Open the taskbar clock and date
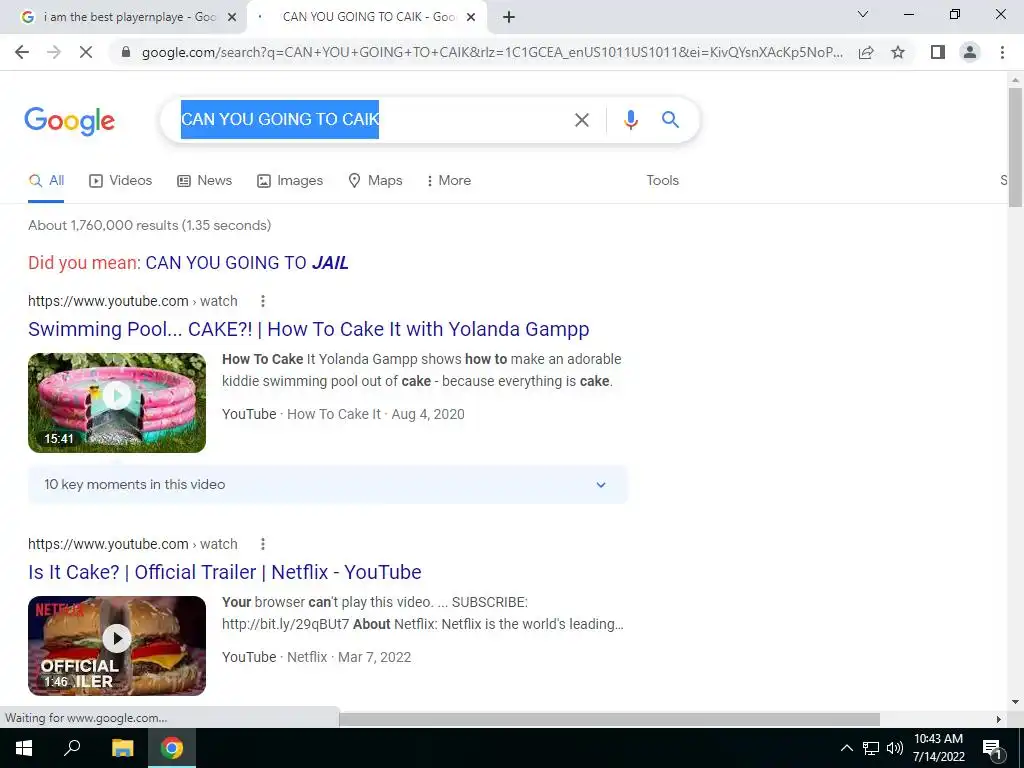The width and height of the screenshot is (1024, 768). coord(938,748)
